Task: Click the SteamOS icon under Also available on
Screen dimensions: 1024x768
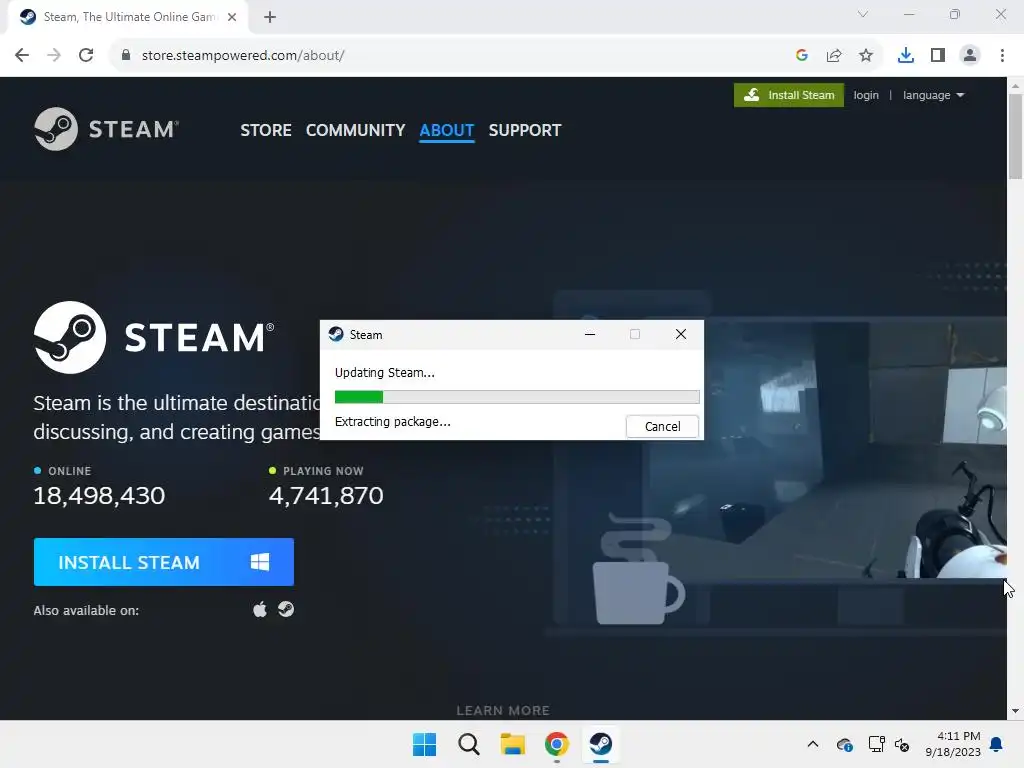Action: (286, 609)
